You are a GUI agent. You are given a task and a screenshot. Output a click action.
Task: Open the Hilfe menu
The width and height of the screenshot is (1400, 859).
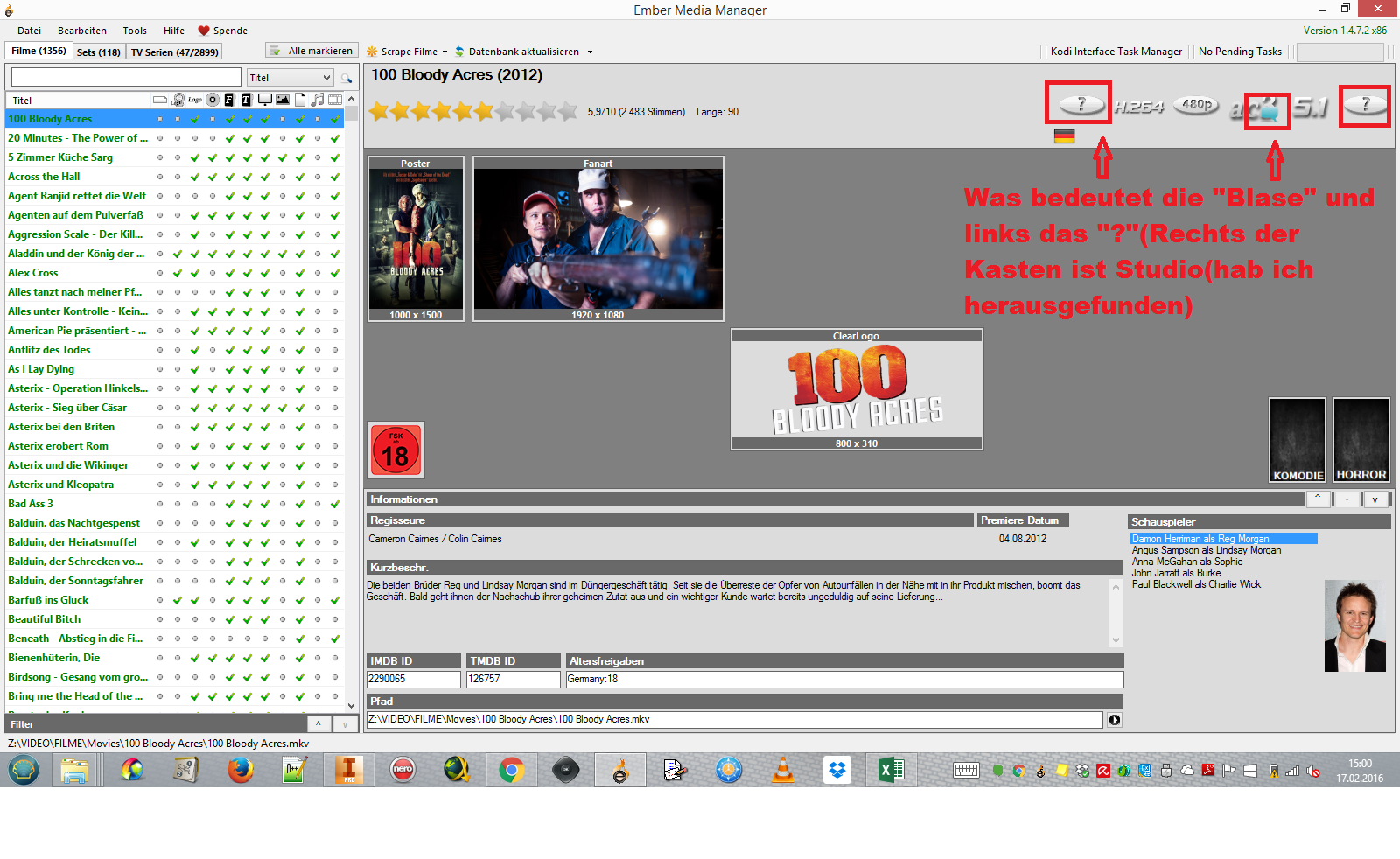pos(174,31)
